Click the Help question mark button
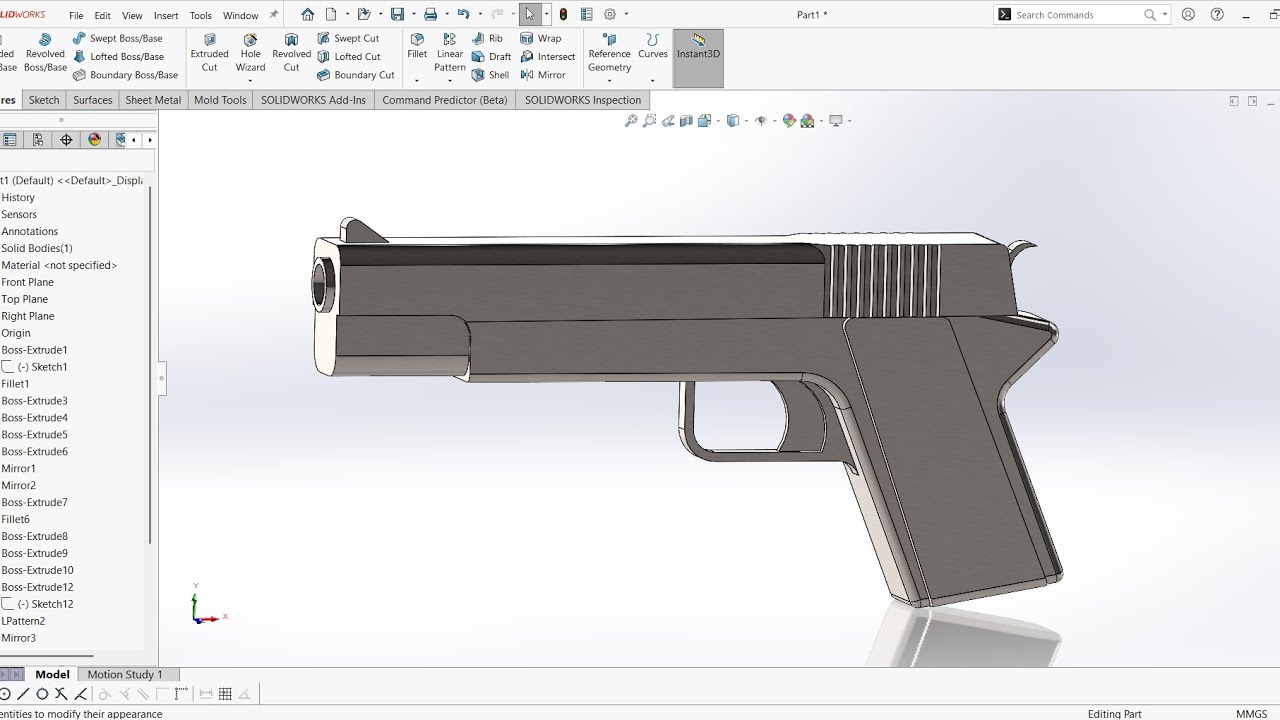1280x720 pixels. click(1217, 14)
